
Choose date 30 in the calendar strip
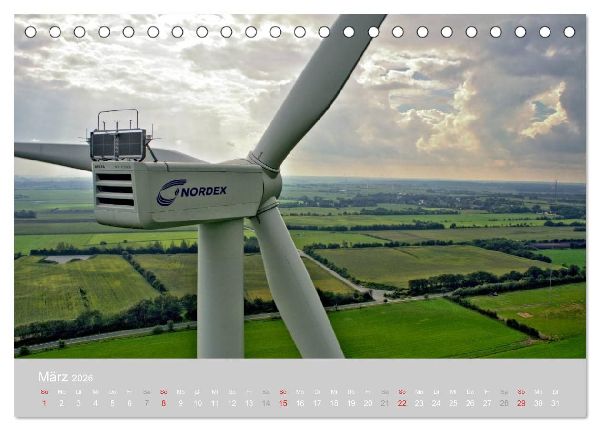pos(538,403)
